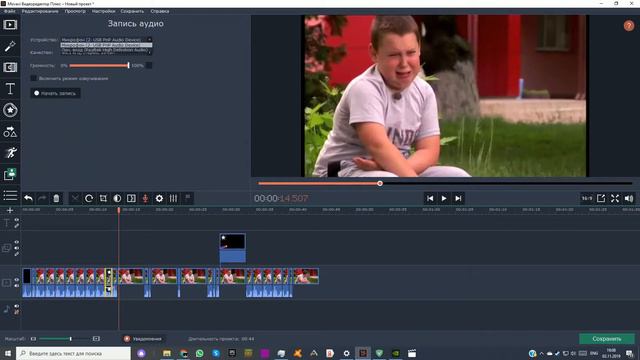Open the Audio equalizer sliders tool

173,198
